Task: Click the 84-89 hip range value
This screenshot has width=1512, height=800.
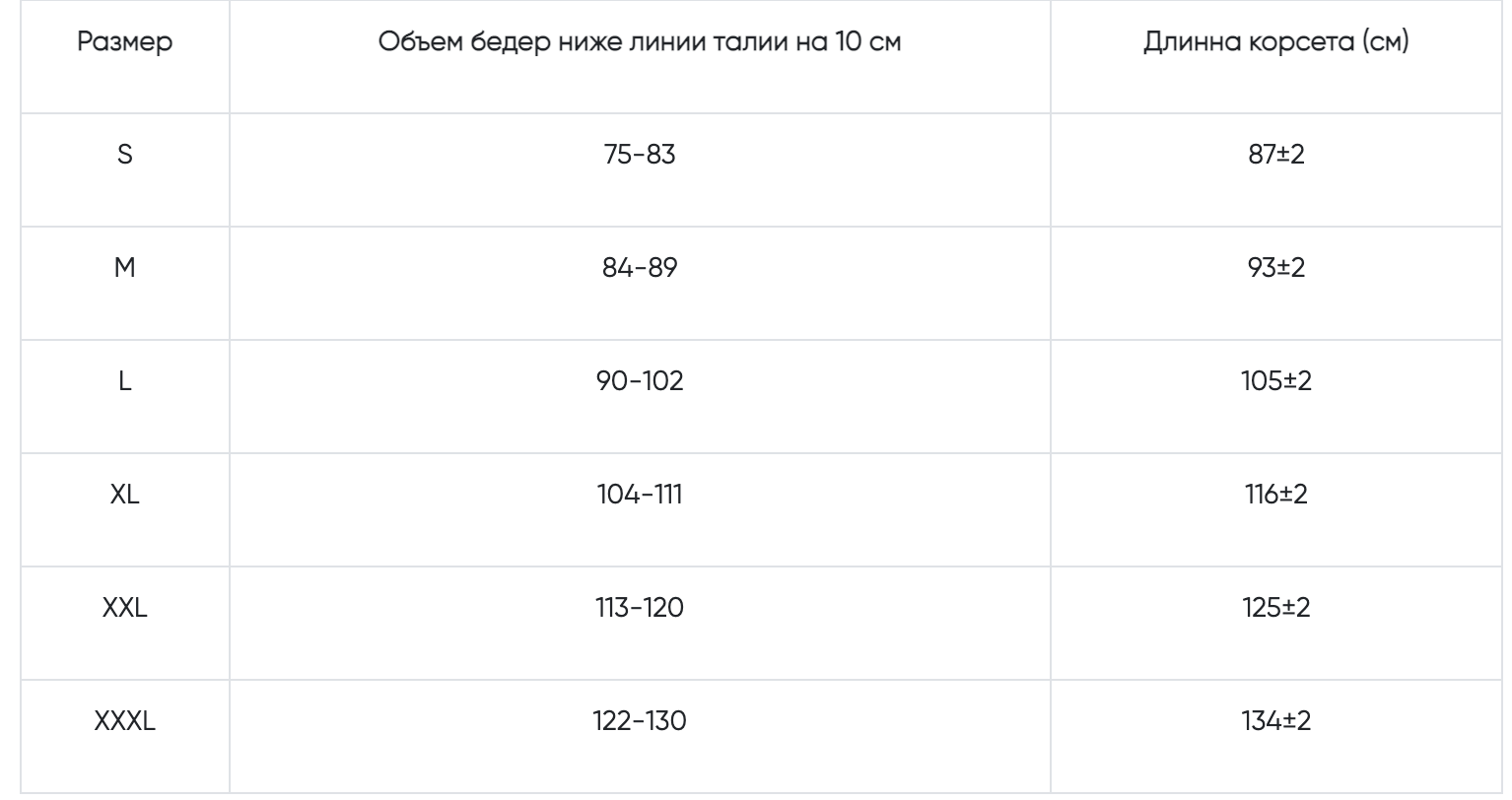Action: click(640, 268)
